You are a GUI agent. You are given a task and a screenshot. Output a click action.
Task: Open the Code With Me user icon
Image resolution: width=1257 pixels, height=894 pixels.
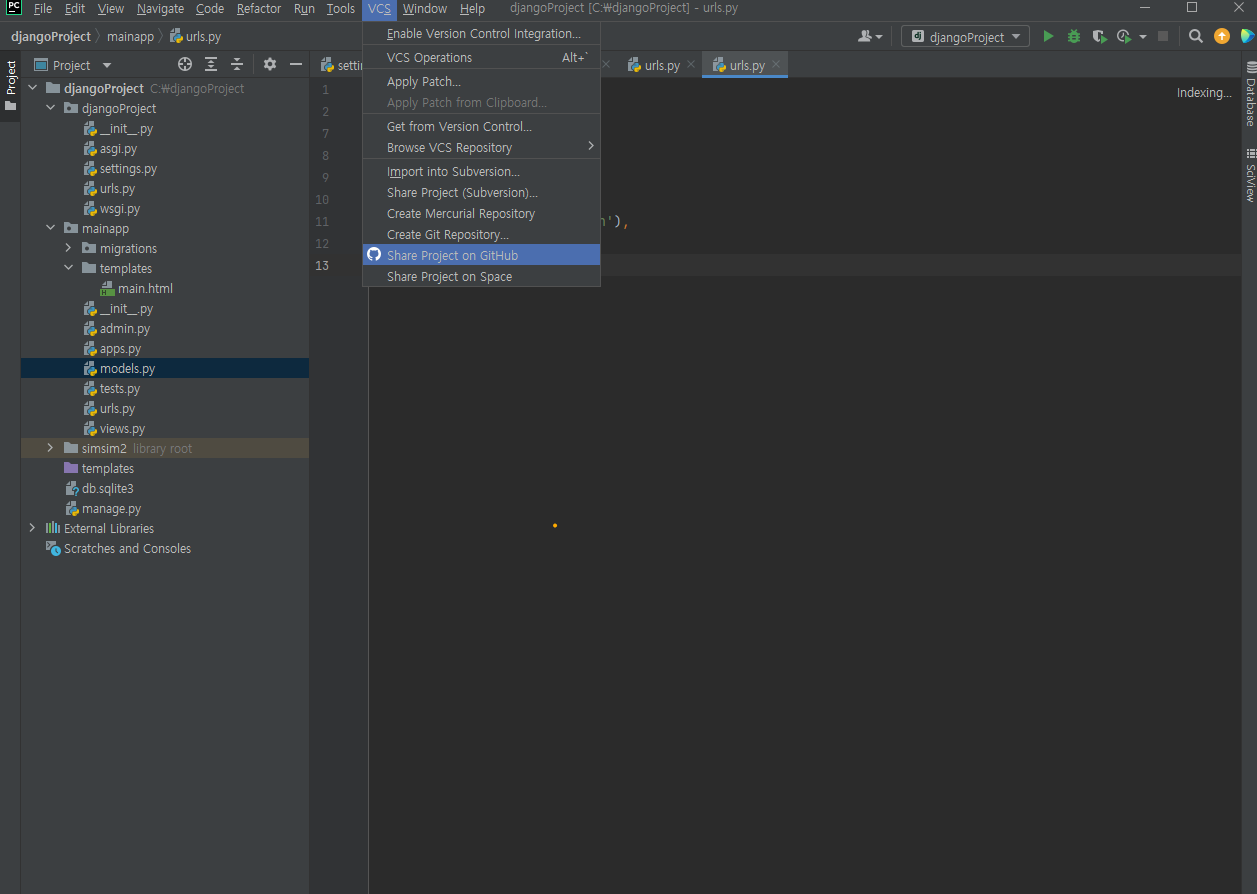tap(865, 36)
